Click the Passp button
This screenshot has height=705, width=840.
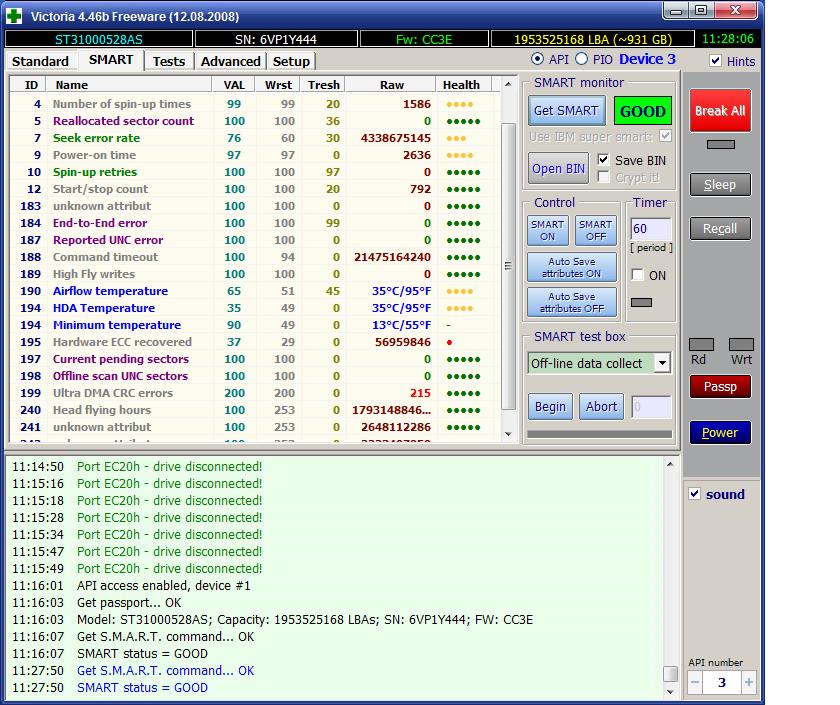tap(720, 386)
